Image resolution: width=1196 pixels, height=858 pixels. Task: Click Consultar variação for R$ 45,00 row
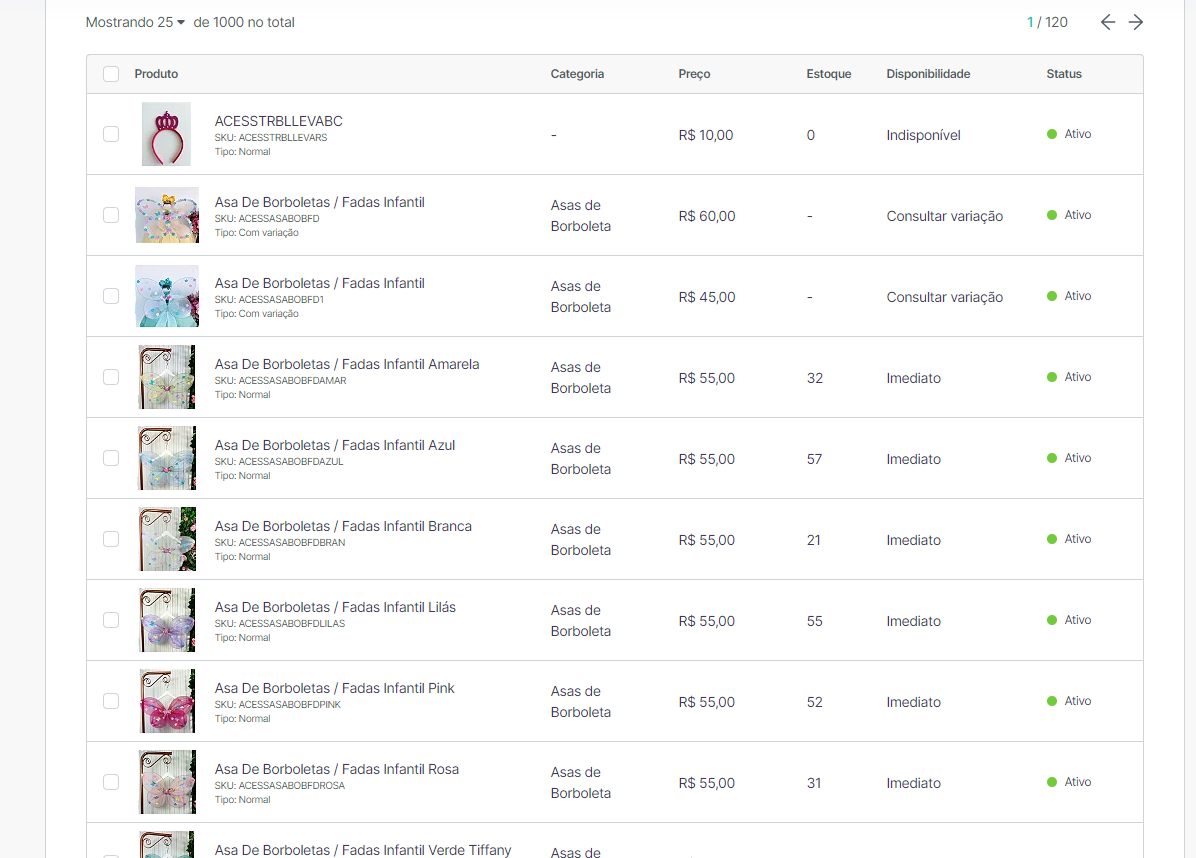point(944,297)
